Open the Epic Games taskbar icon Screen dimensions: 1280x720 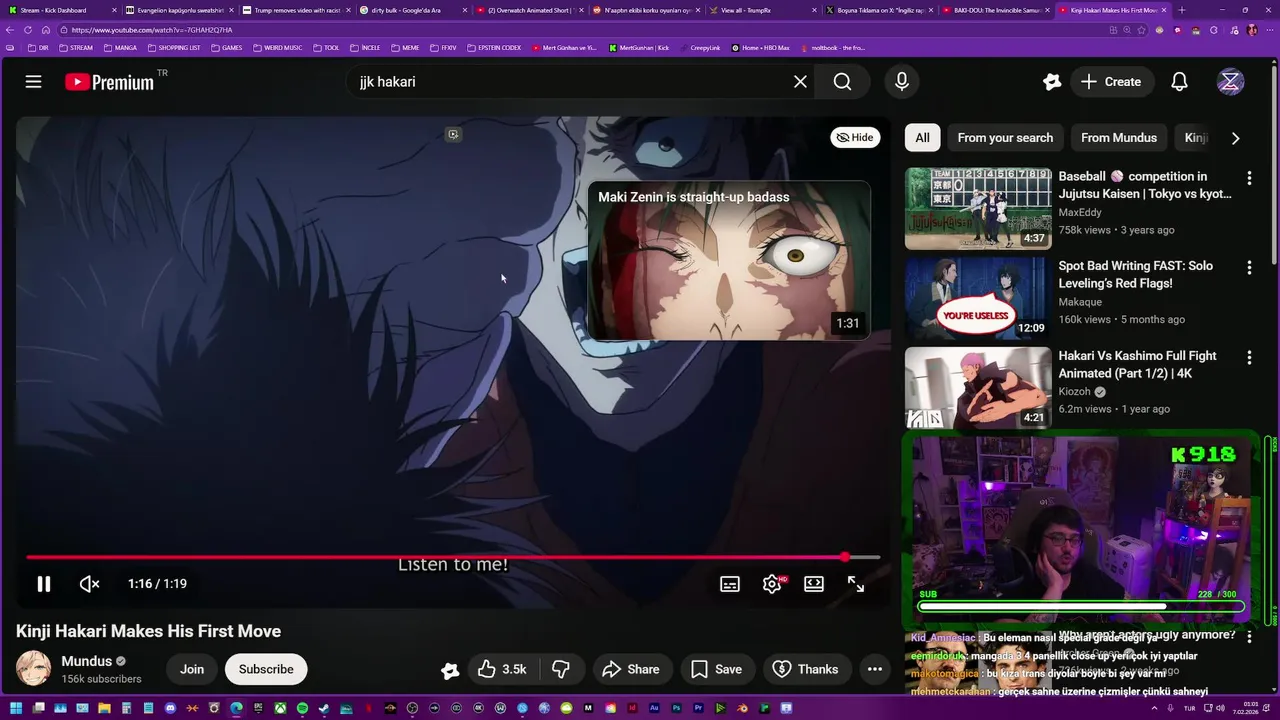pos(258,709)
